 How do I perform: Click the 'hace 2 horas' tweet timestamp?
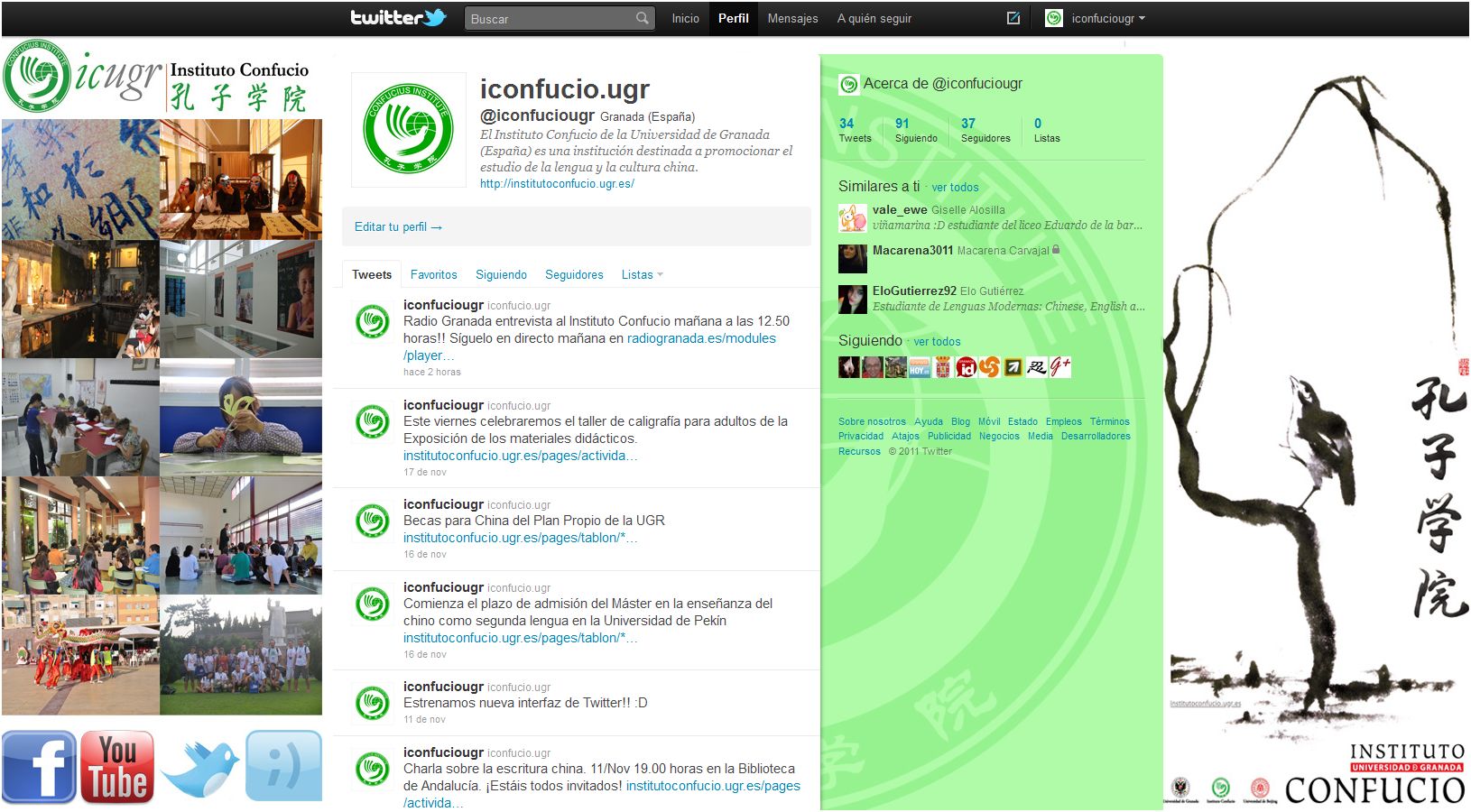(431, 372)
